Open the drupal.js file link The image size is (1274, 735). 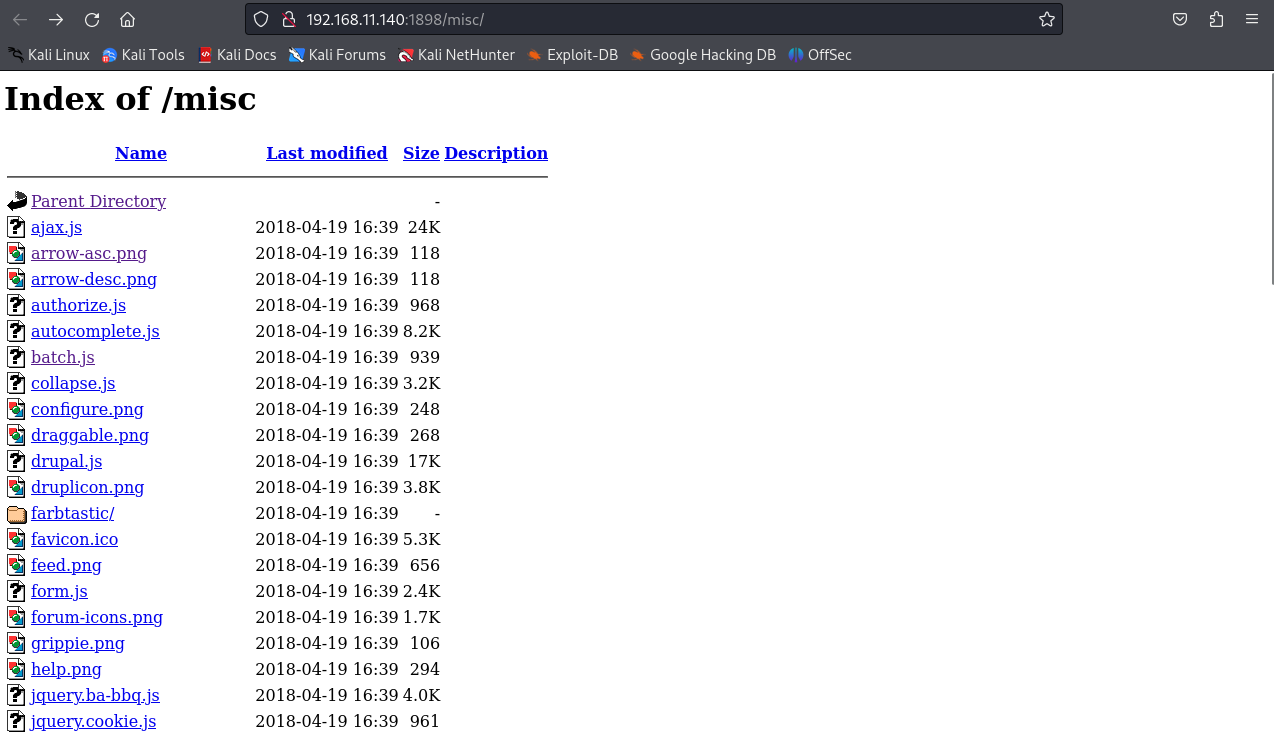(66, 461)
